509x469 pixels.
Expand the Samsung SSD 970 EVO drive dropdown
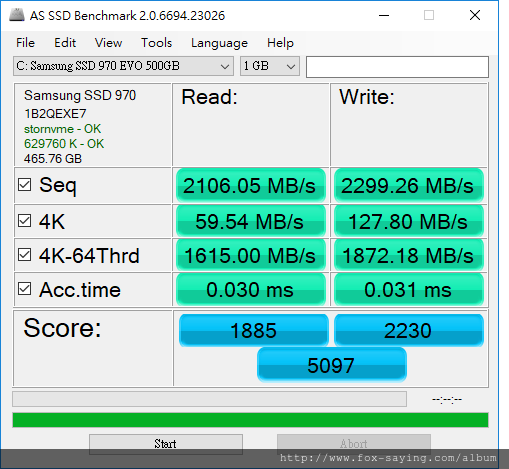tap(123, 66)
